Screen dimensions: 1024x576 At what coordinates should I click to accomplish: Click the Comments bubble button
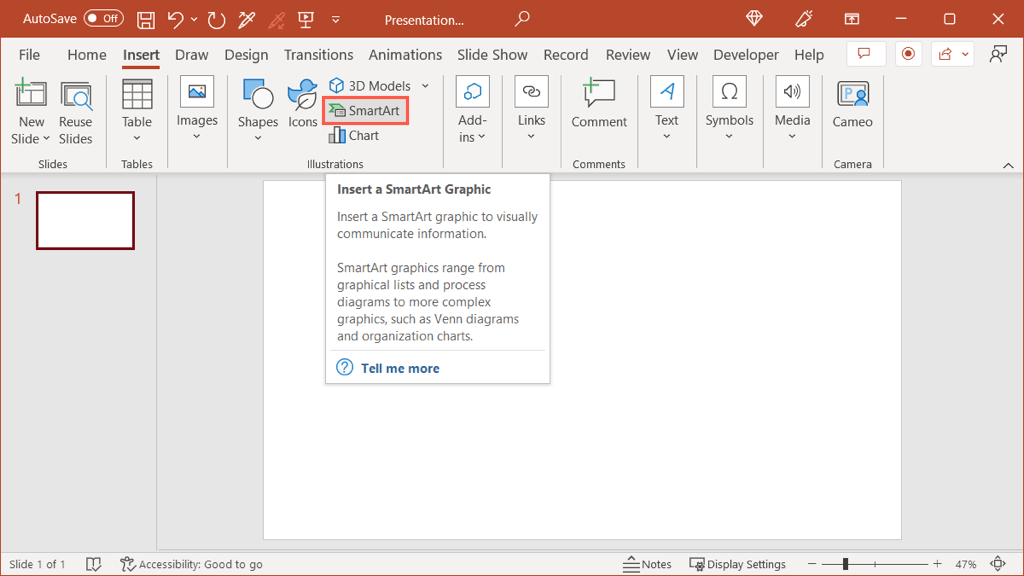click(x=865, y=54)
